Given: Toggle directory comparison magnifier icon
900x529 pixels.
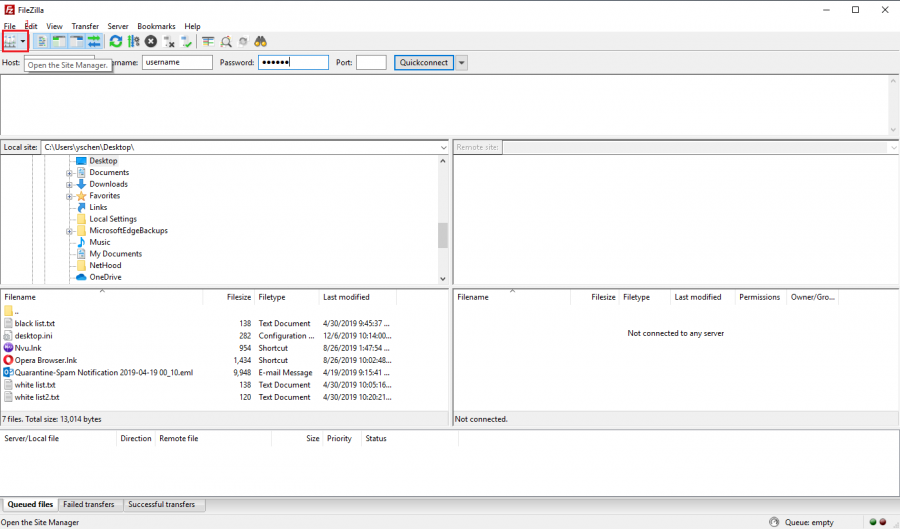Looking at the screenshot, I should 226,41.
